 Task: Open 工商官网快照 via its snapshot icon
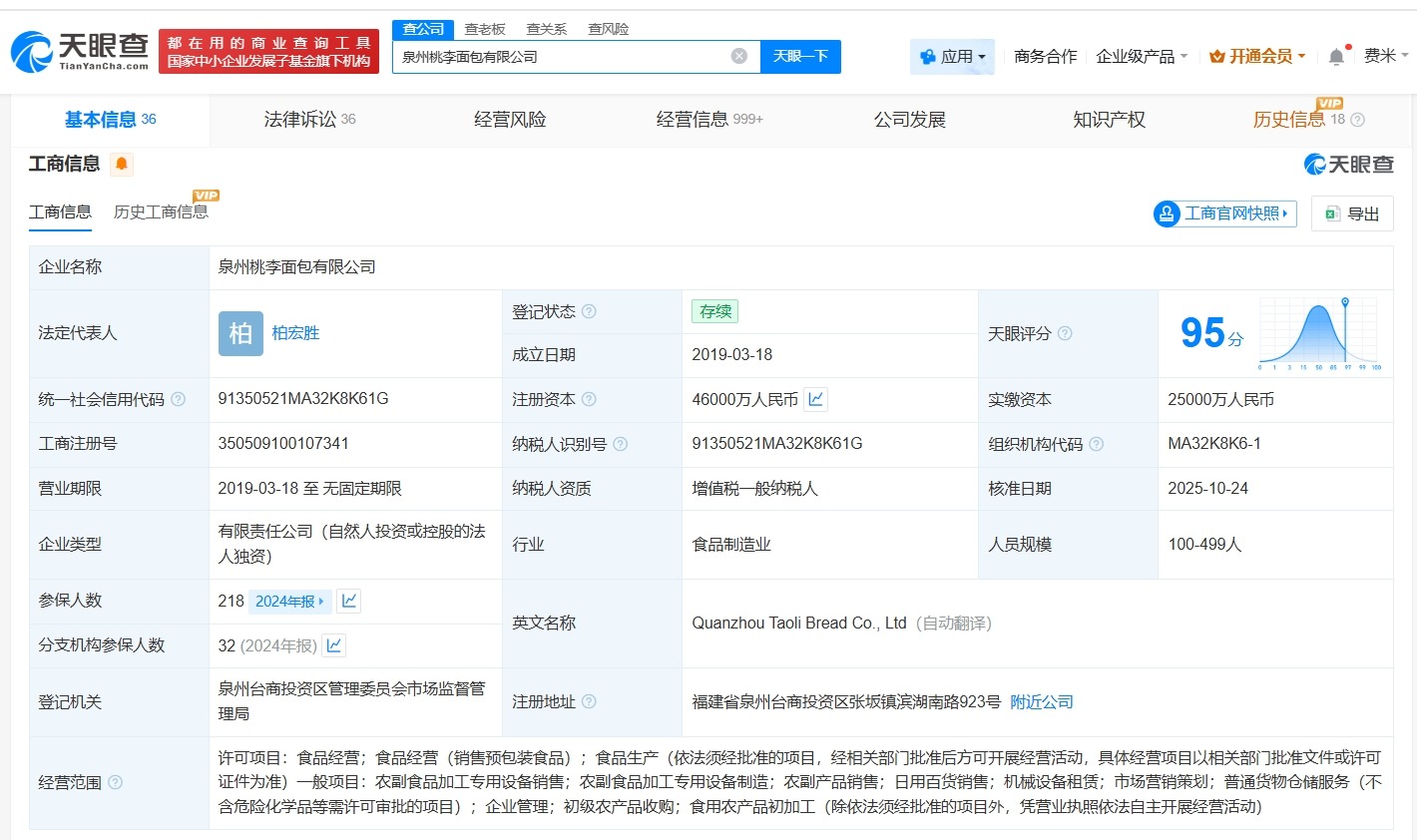[x=1166, y=213]
